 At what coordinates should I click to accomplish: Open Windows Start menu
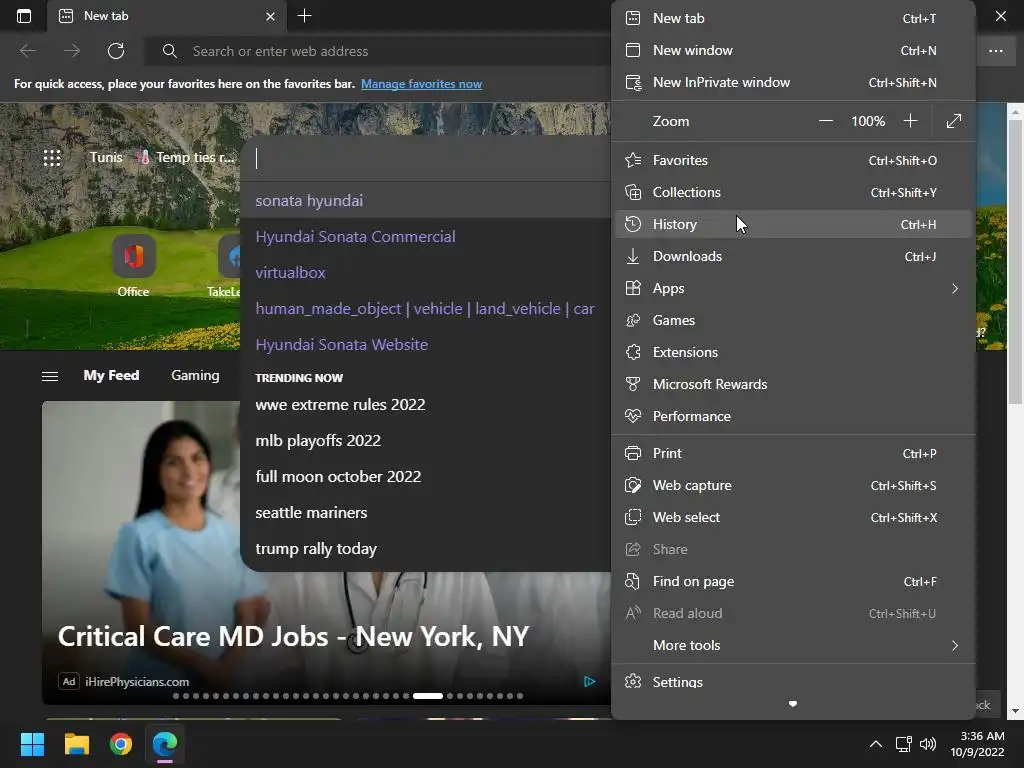tap(32, 744)
